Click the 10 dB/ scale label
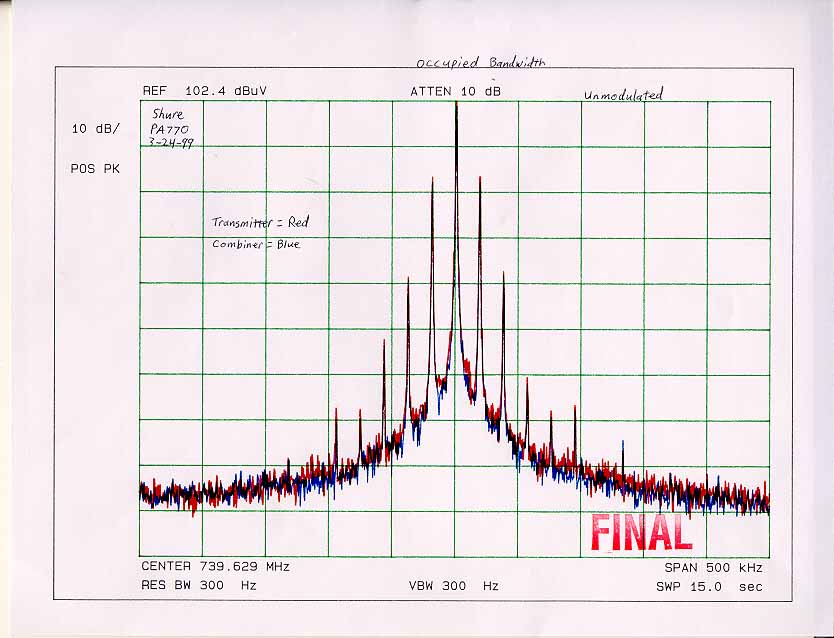The width and height of the screenshot is (834, 638). coord(96,129)
